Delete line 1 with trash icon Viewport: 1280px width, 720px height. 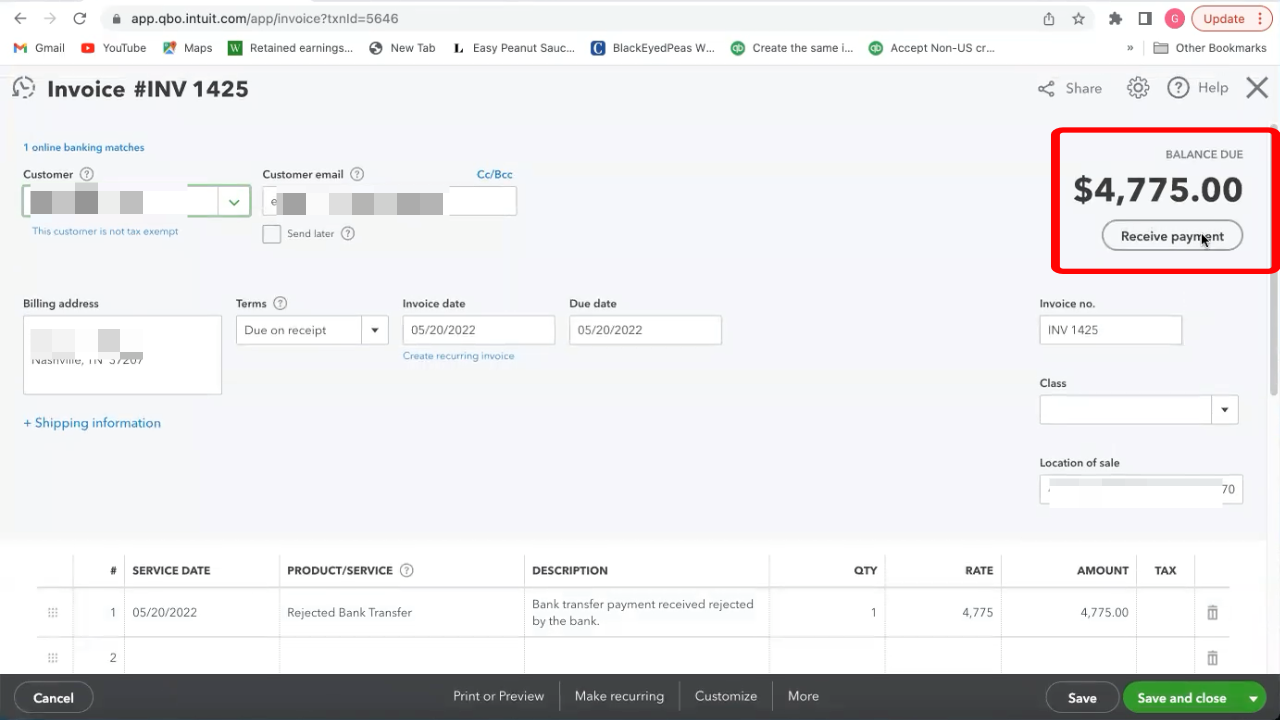(1212, 612)
